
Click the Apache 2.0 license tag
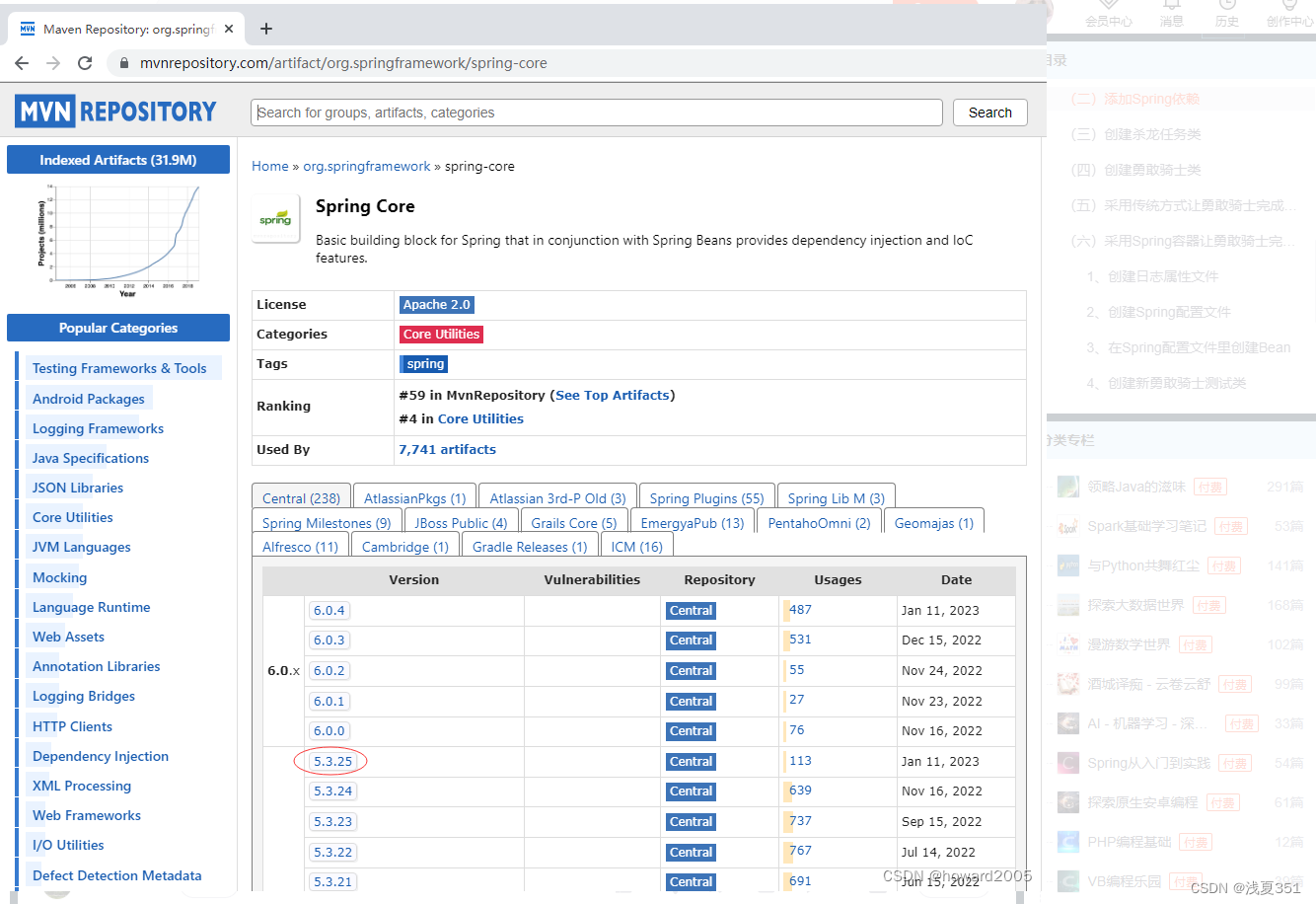[437, 305]
